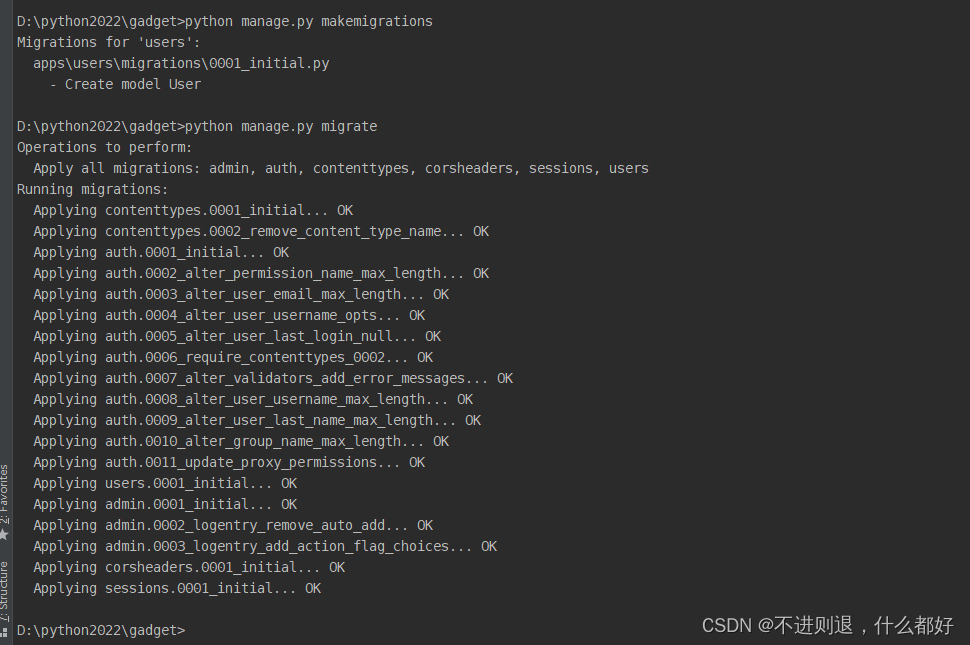Viewport: 970px width, 645px height.
Task: Open the Structure tool window label
Action: 4,590
